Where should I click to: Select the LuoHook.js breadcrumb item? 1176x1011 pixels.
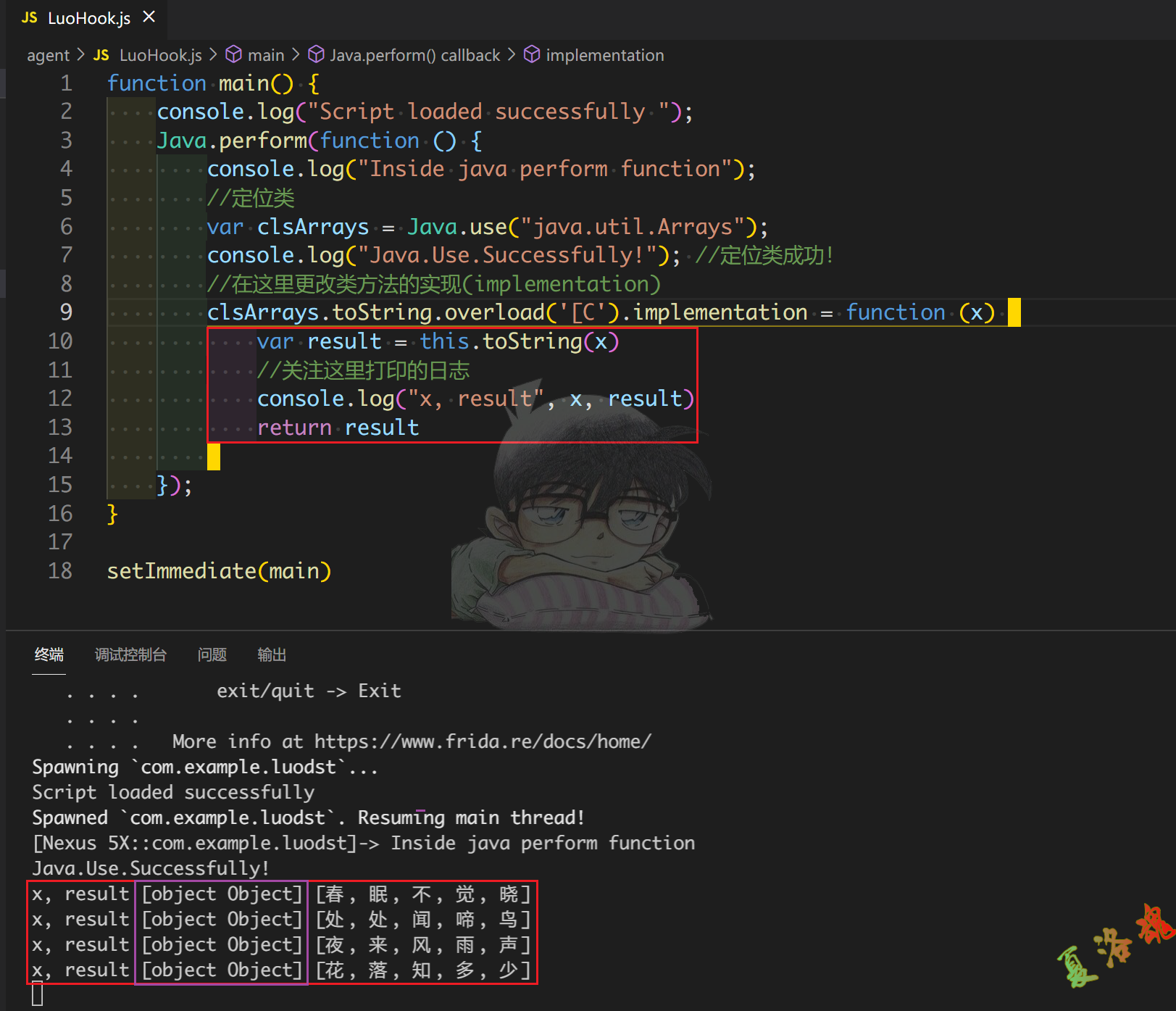160,55
